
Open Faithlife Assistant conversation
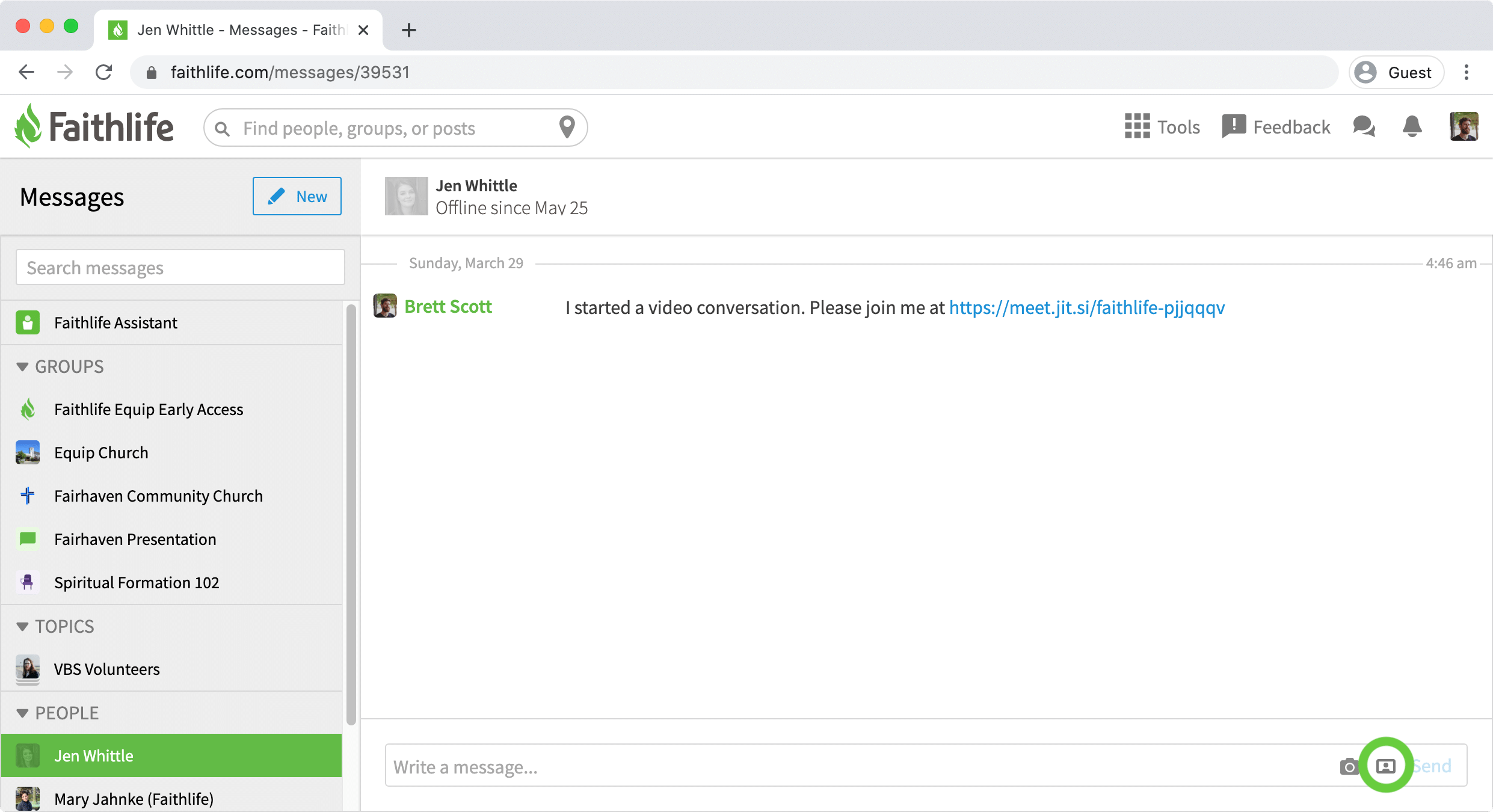tap(171, 322)
